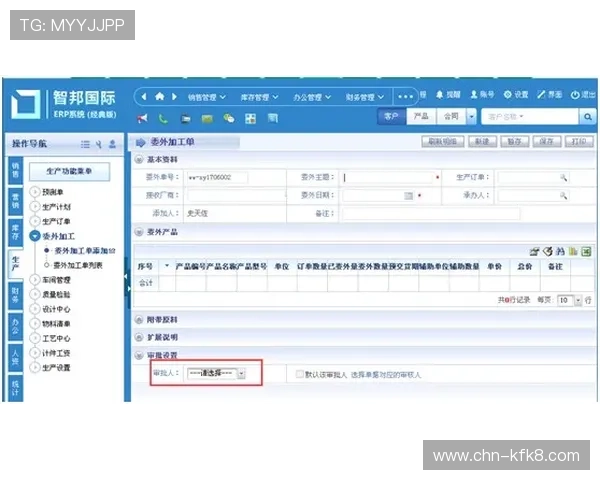Open the search category dropdown arrow beside 合同
Image resolution: width=600 pixels, height=480 pixels.
(x=471, y=116)
